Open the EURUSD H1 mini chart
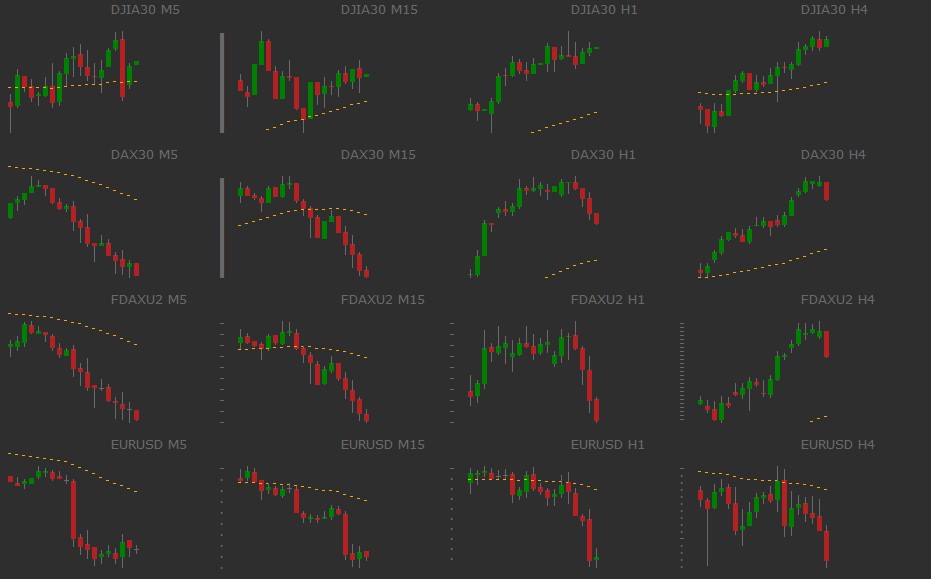This screenshot has width=931, height=579. 533,512
